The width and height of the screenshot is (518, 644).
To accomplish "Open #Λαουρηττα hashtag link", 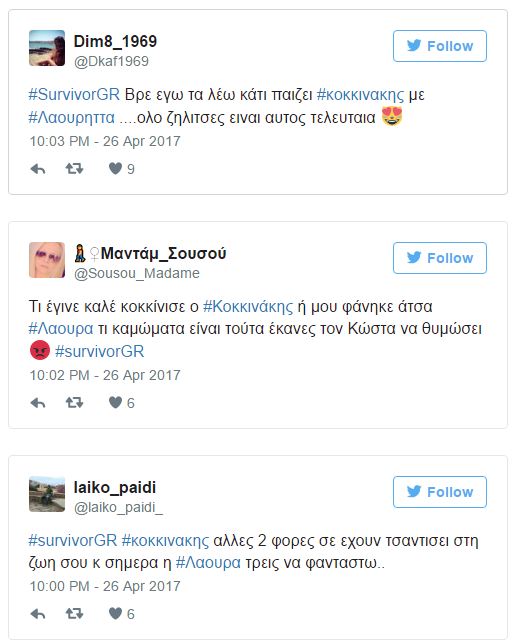I will [71, 118].
